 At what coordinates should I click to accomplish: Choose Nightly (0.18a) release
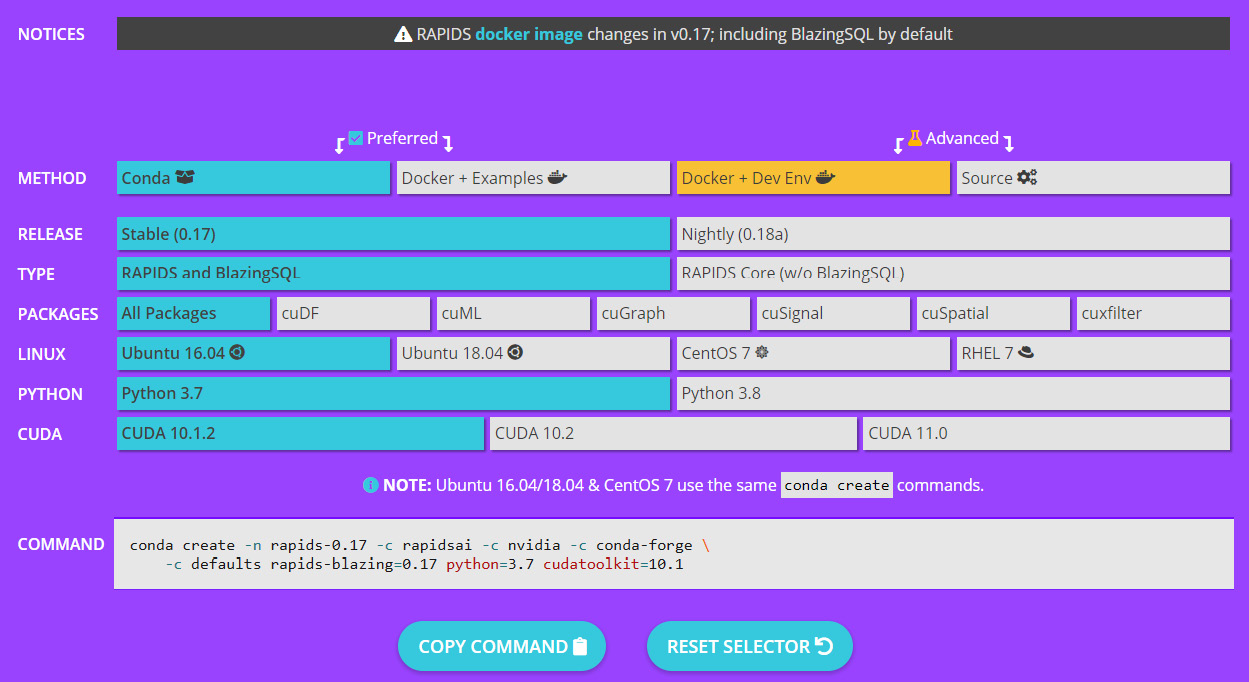click(953, 234)
